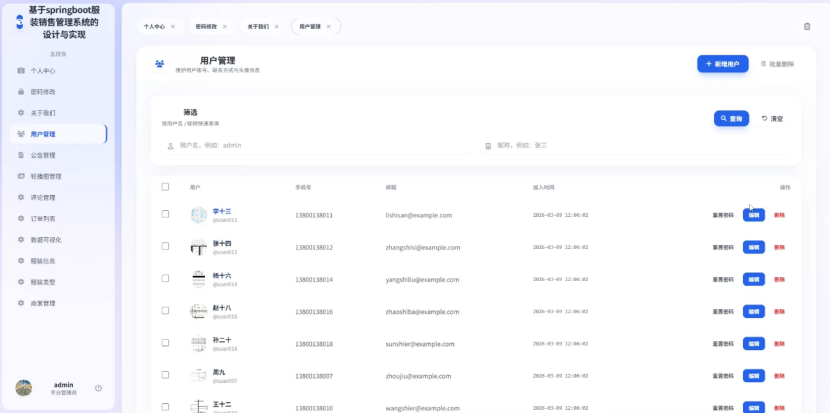Click the gear icon beside 商家管理
Image resolution: width=830 pixels, height=413 pixels.
[x=21, y=303]
